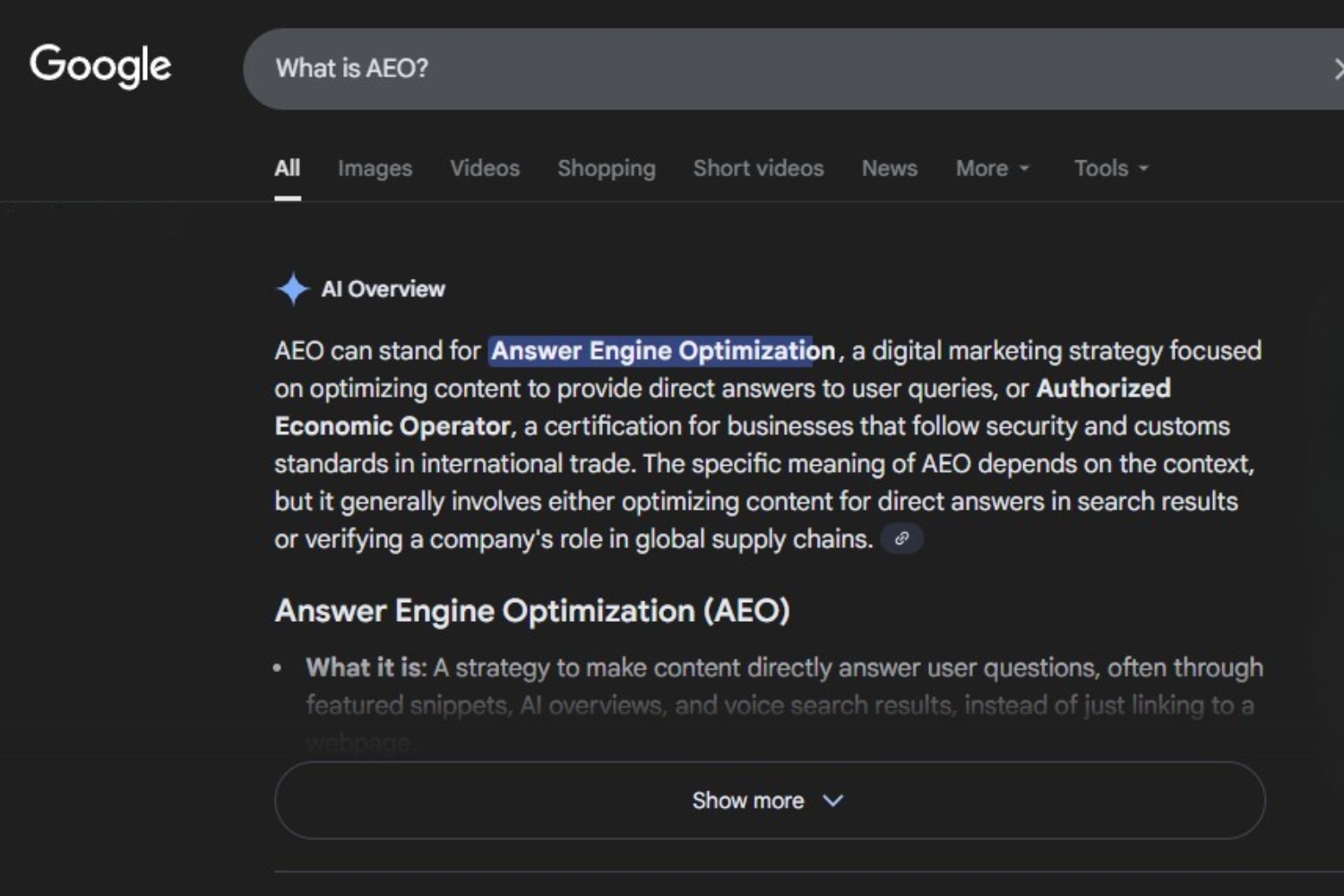Screen dimensions: 1344x896
Task: Open the Images search tab
Action: coord(375,168)
